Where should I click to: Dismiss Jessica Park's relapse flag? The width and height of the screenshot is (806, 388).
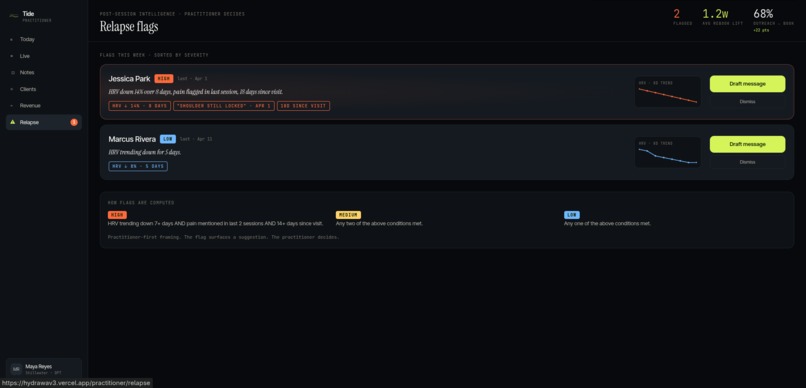tap(747, 102)
